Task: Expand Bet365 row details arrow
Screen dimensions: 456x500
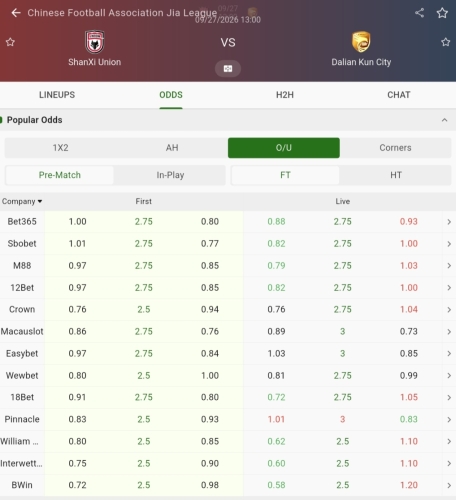Action: [x=449, y=222]
